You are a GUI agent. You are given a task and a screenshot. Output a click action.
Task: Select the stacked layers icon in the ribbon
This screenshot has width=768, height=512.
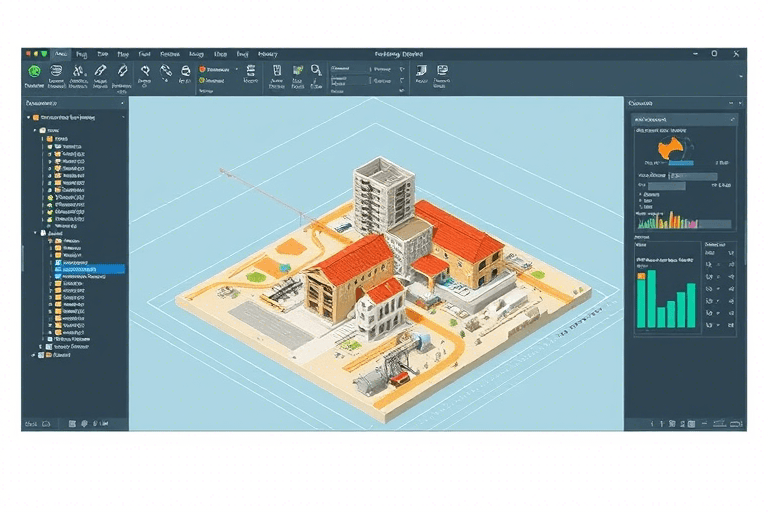click(57, 72)
